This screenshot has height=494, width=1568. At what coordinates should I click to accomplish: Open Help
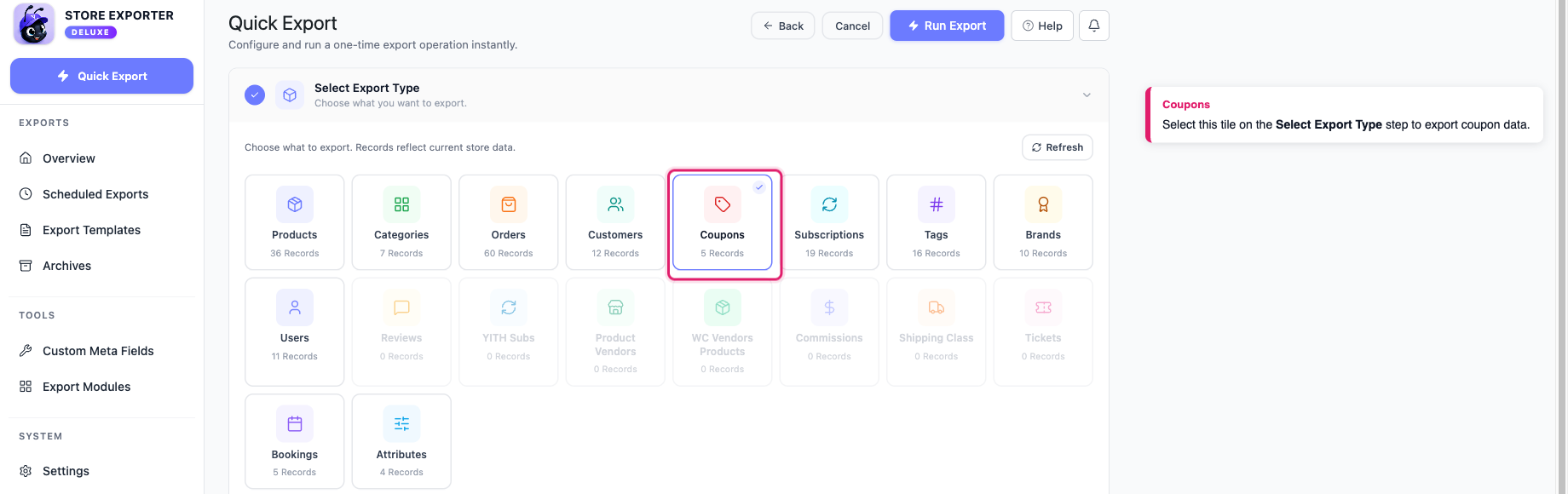point(1042,26)
